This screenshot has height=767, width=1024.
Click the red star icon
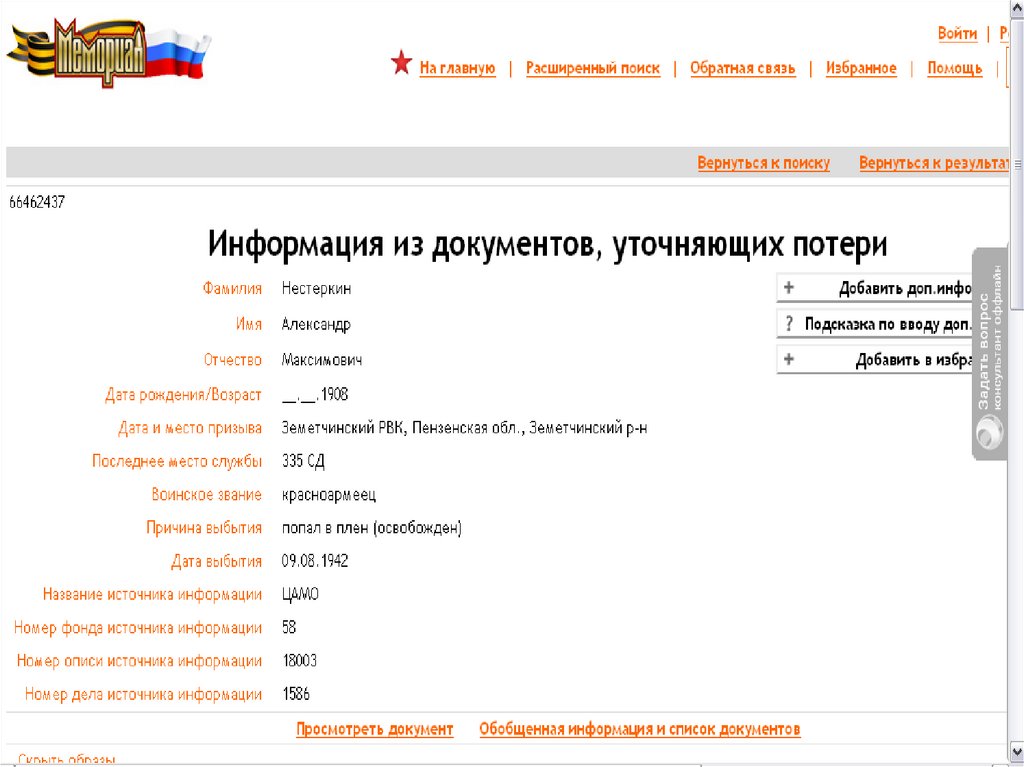click(401, 63)
